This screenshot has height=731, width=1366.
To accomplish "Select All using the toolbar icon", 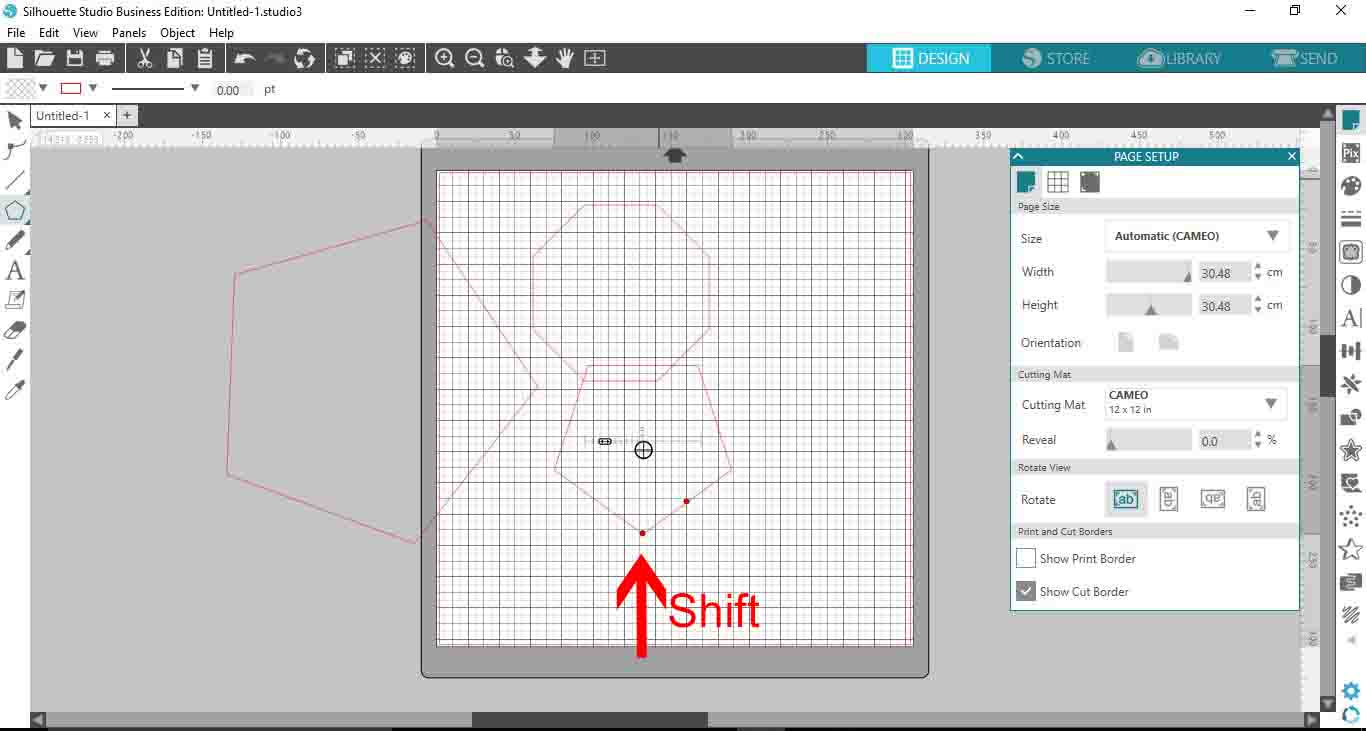I will tap(344, 58).
